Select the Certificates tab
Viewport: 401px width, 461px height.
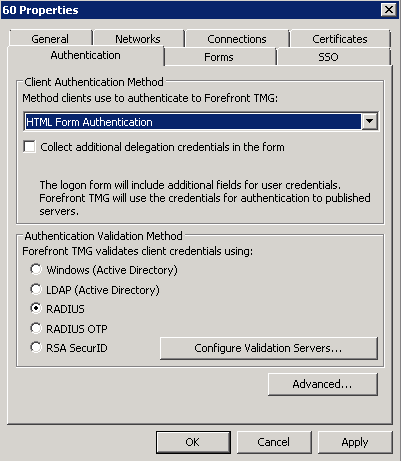[340, 39]
